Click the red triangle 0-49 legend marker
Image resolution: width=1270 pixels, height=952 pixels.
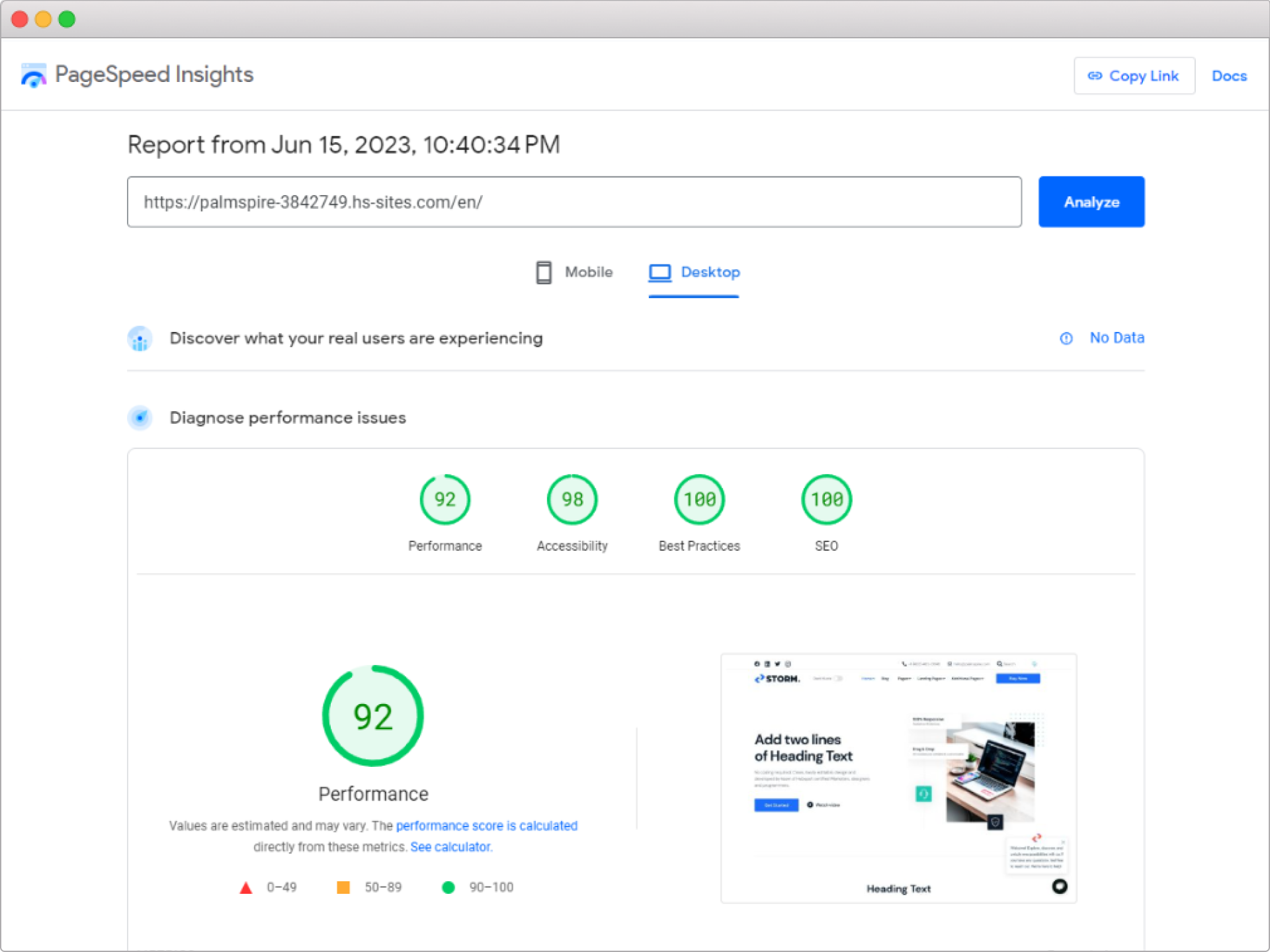[x=246, y=887]
